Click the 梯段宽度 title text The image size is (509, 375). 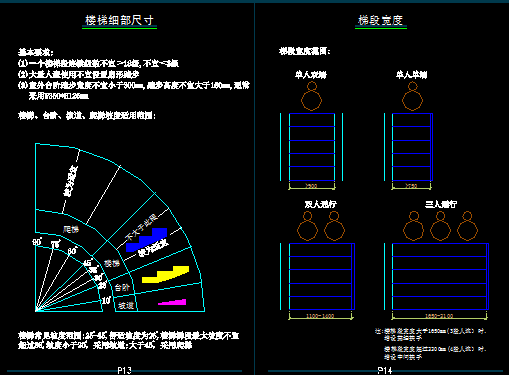380,20
